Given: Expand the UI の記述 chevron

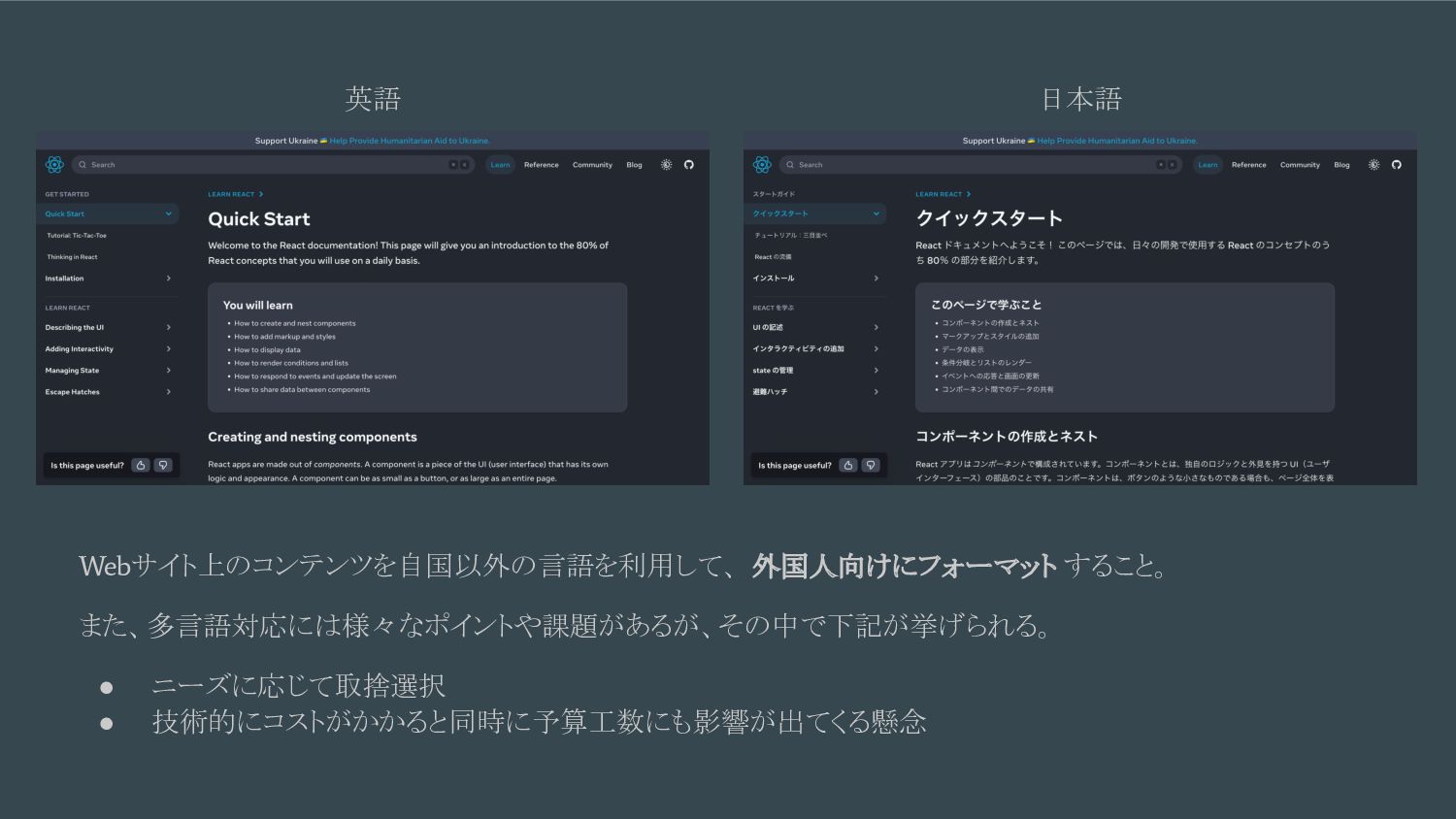Looking at the screenshot, I should pos(876,327).
